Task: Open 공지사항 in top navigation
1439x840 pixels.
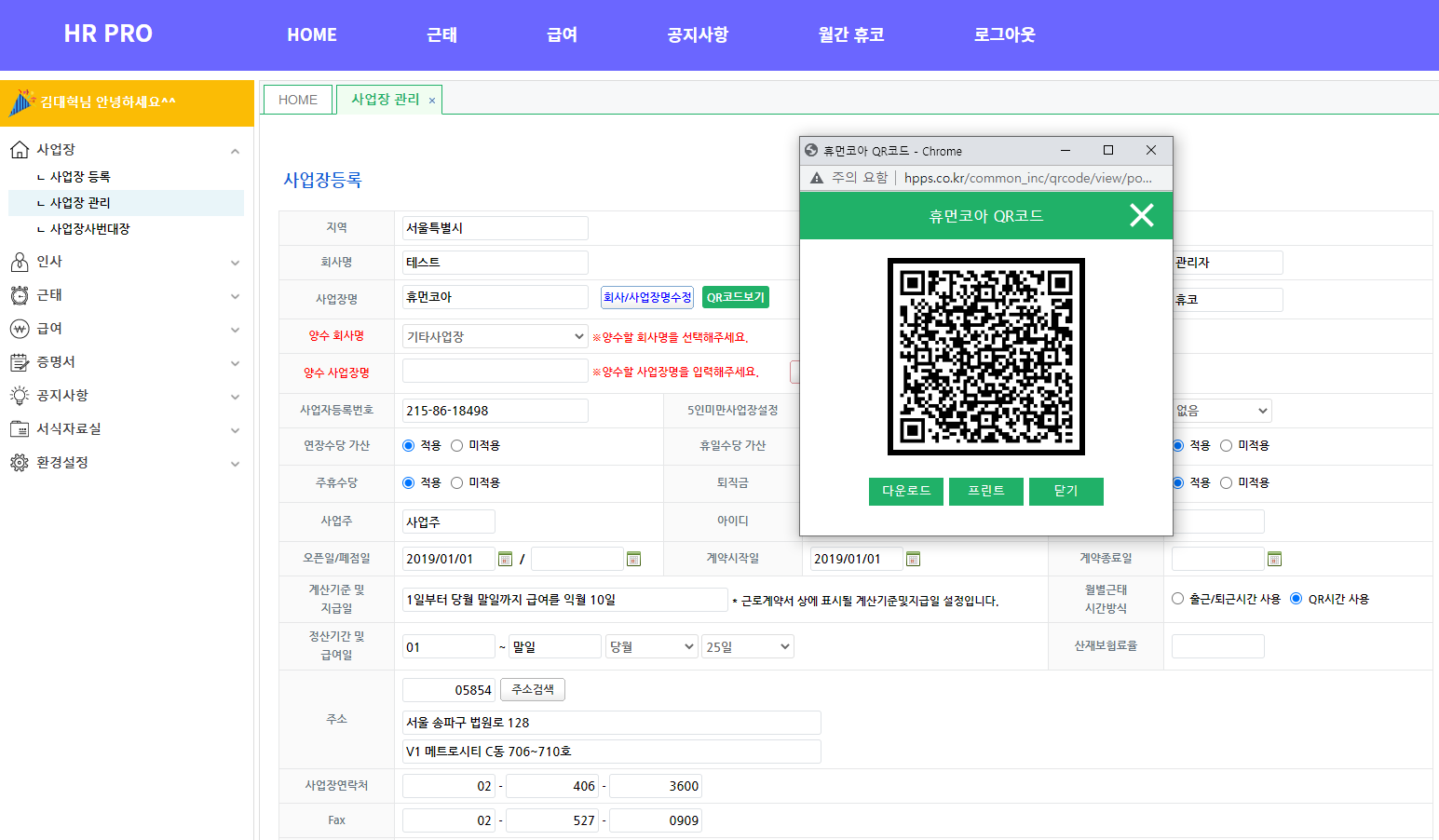Action: point(698,34)
